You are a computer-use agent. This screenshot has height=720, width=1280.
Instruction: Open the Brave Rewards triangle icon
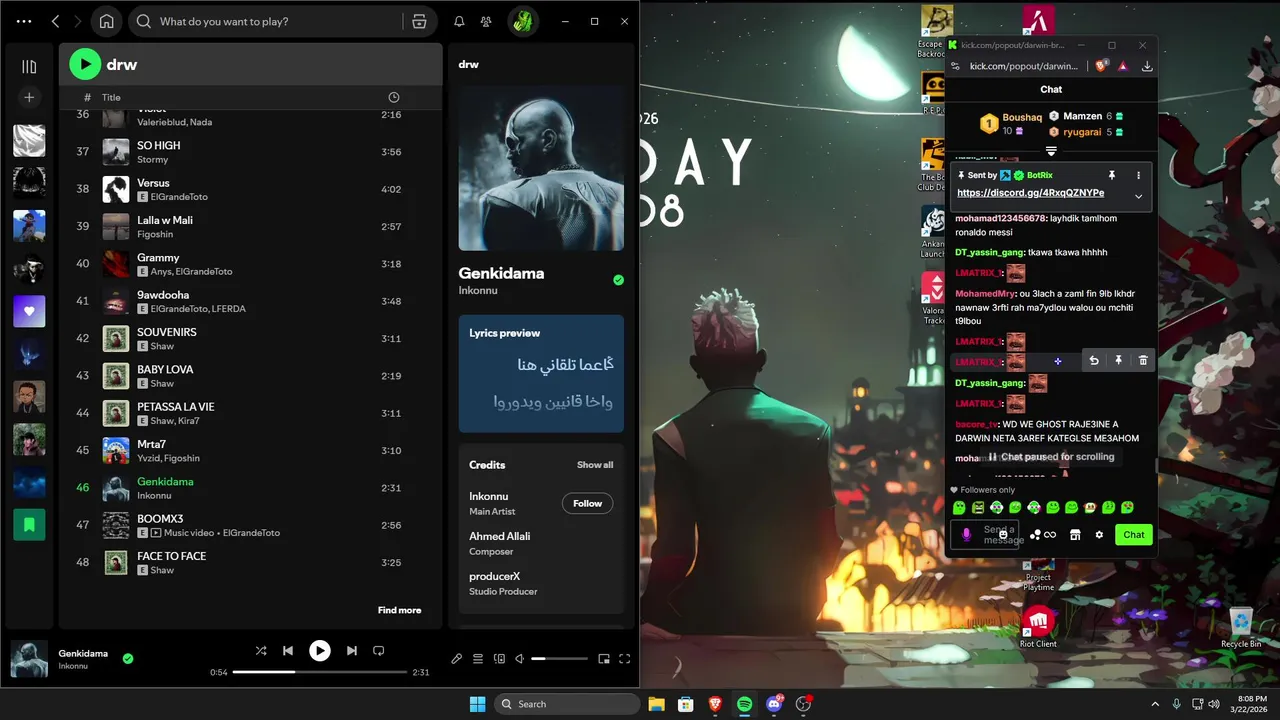click(x=1123, y=66)
